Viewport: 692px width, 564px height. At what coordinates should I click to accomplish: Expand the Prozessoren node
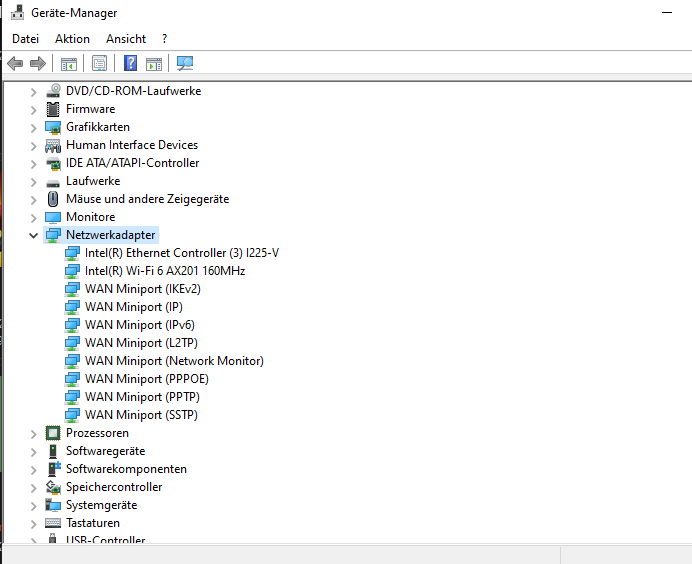[x=34, y=434]
